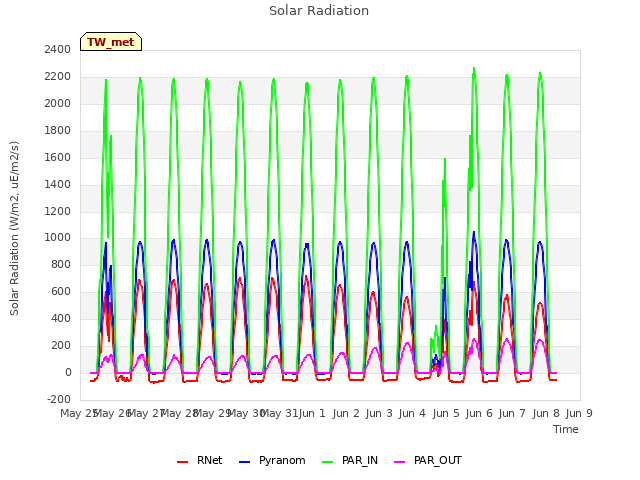Click the red RNet legend color marker
Image resolution: width=640 pixels, height=480 pixels.
tap(182, 462)
